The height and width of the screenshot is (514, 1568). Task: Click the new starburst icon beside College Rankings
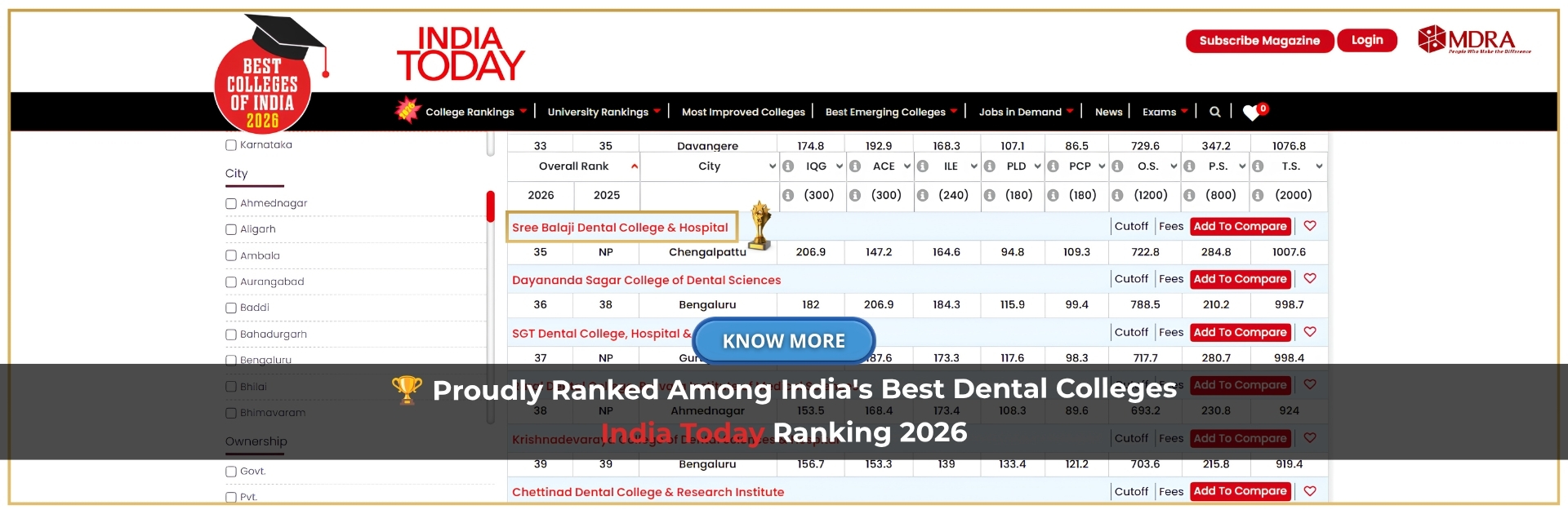408,109
